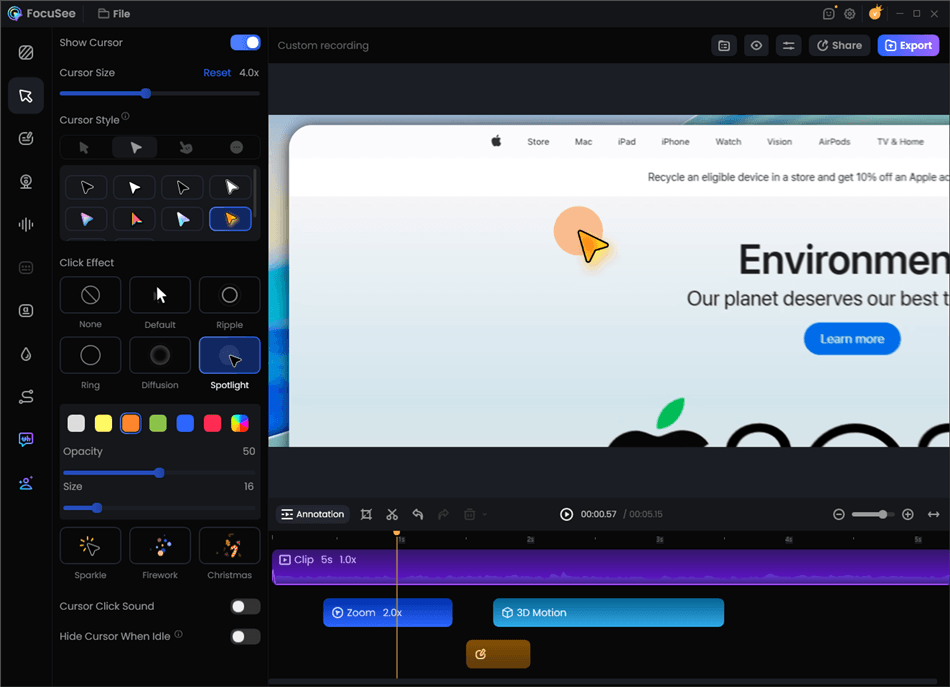
Task: Open the adjustment sliders icon in top bar
Action: [x=788, y=45]
